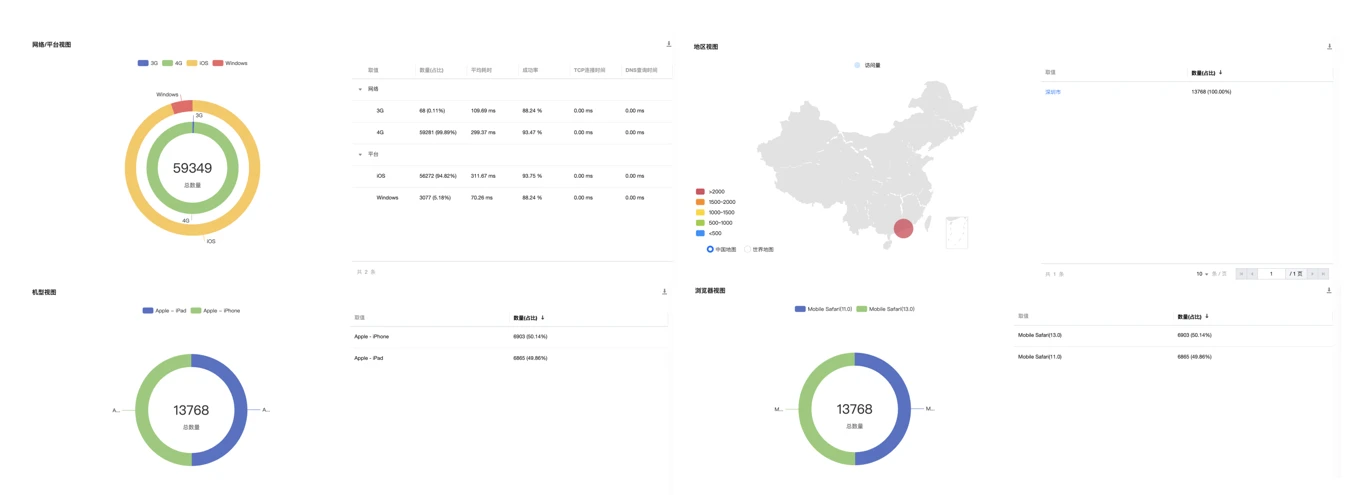Download the 机型视图 panel data
This screenshot has width=1358, height=495.
click(x=664, y=292)
